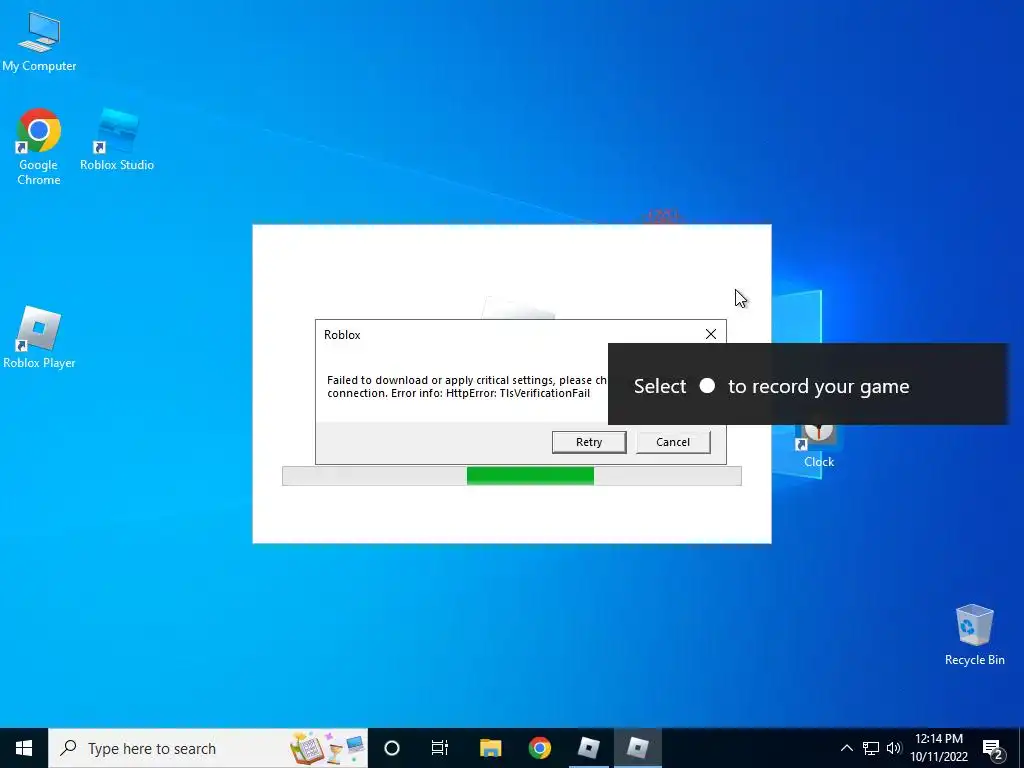
Task: Click the Type here to search box
Action: 208,748
